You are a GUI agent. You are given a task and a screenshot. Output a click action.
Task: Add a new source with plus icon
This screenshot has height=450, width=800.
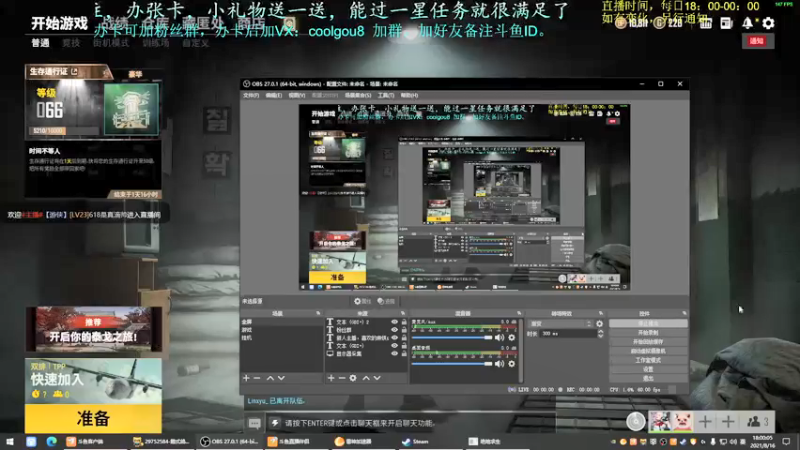331,378
